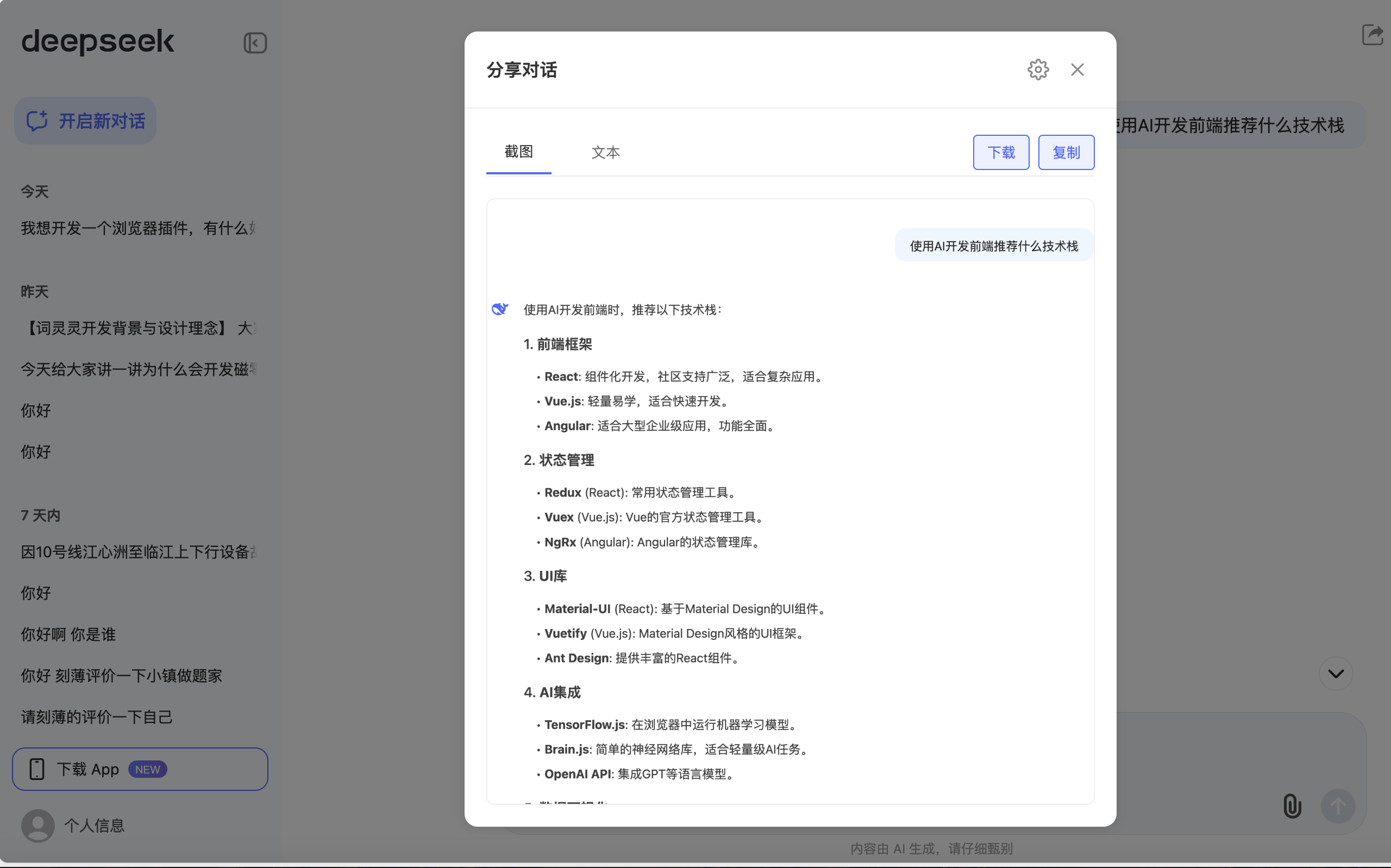
Task: Click the chat title behind the dialog
Action: point(1231,125)
